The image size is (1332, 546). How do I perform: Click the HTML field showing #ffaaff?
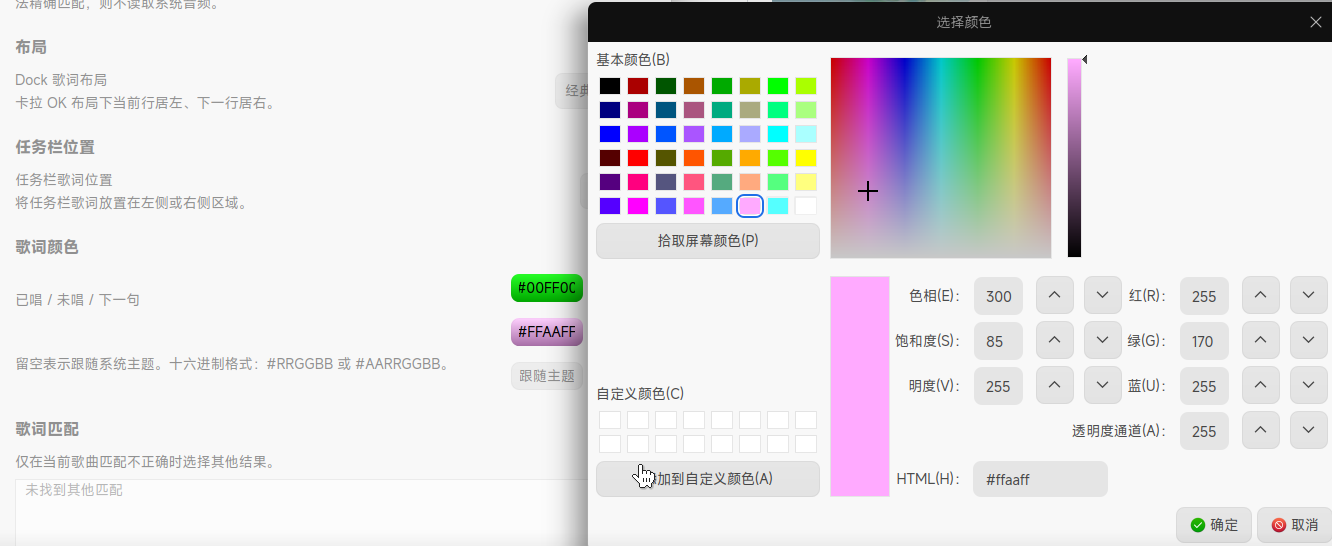(1040, 479)
